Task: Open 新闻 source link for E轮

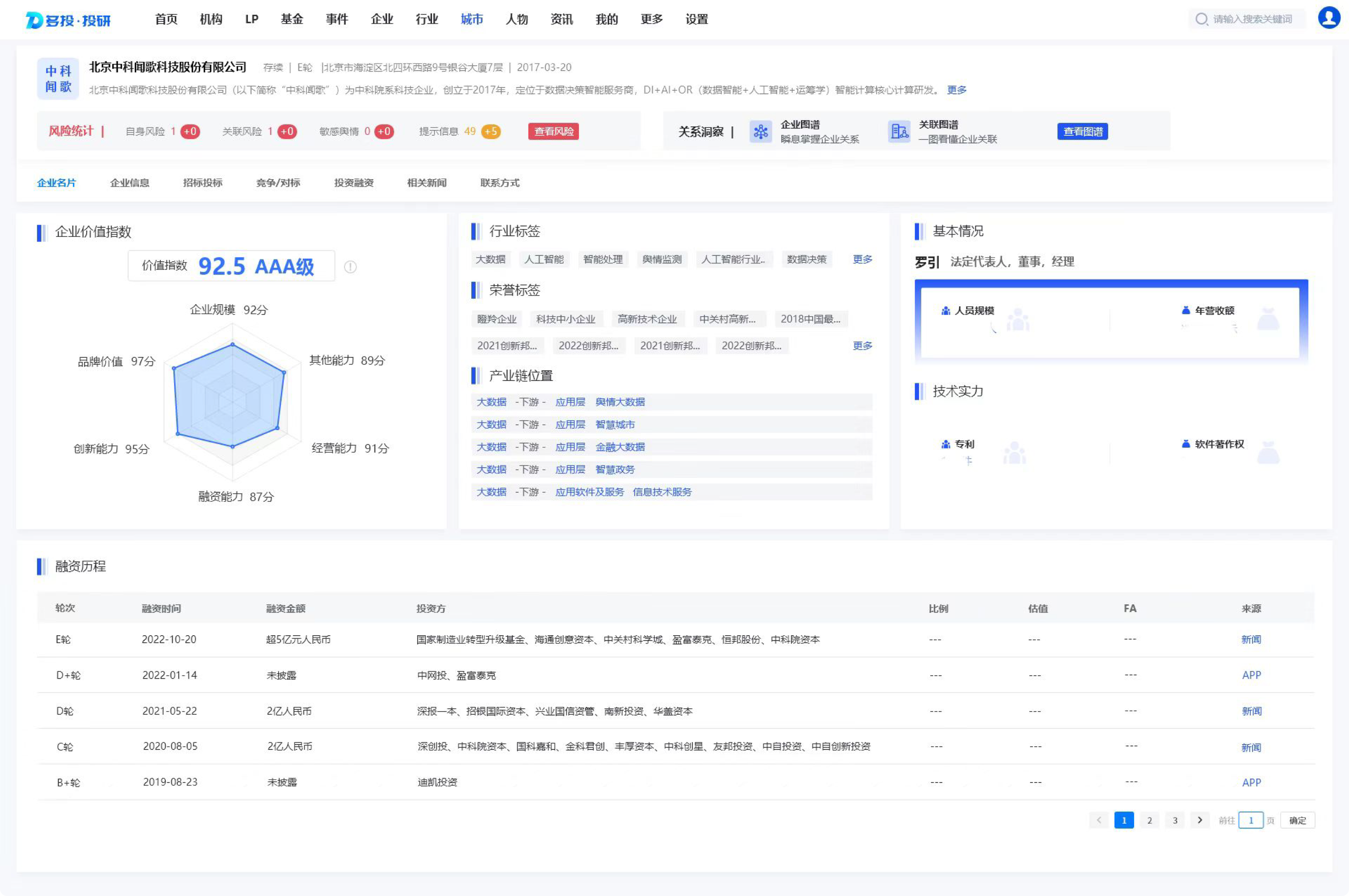Action: [1251, 640]
